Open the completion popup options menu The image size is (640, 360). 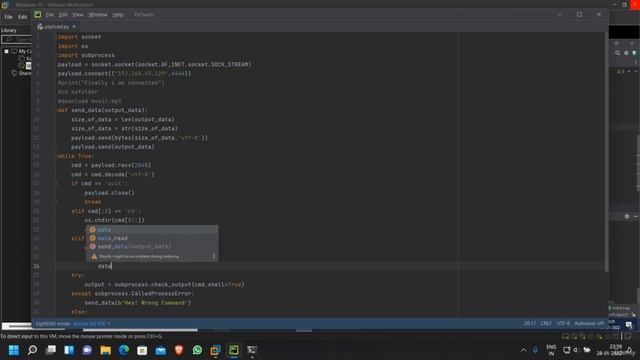click(x=213, y=256)
